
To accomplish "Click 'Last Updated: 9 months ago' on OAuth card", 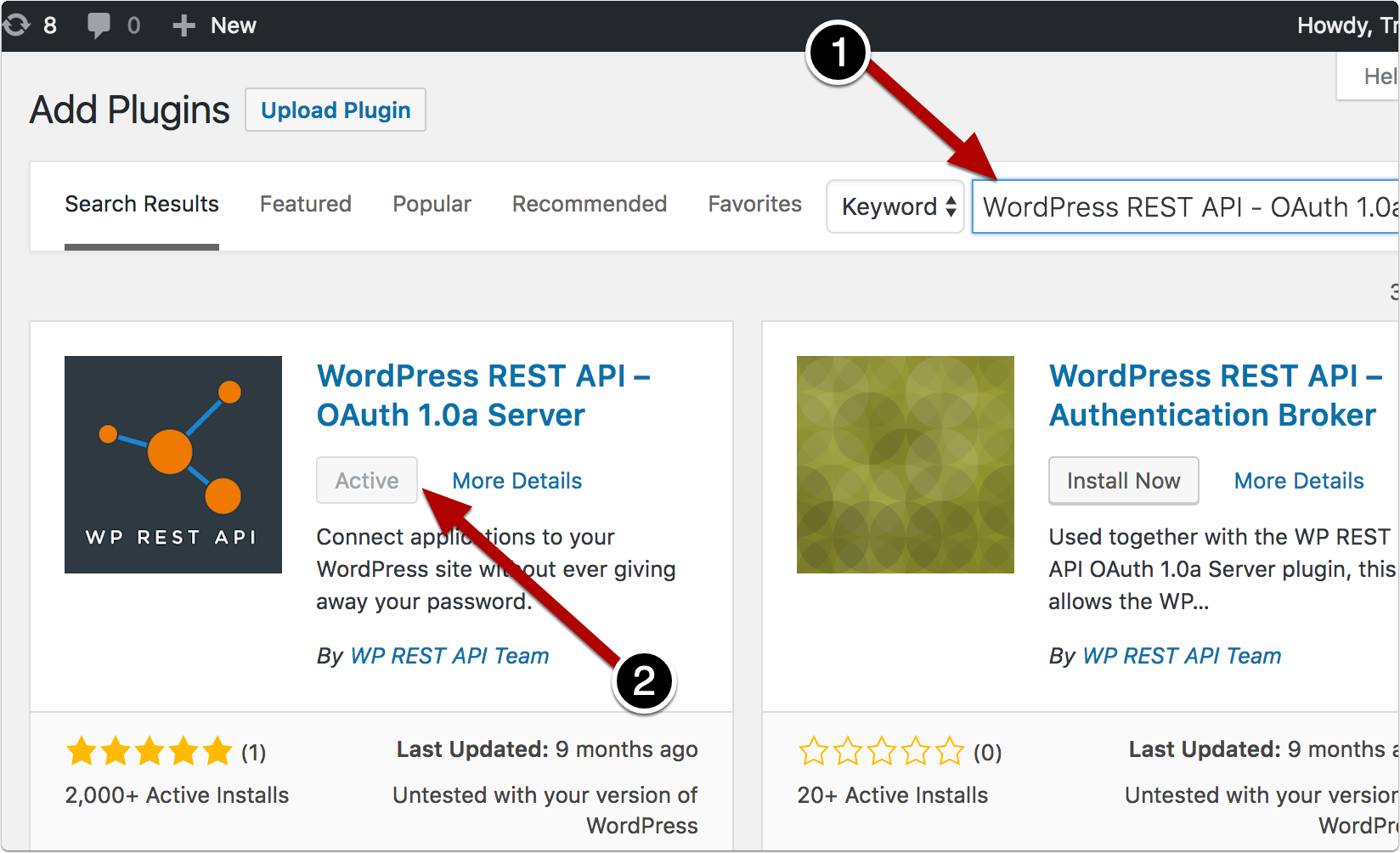I will tap(547, 749).
